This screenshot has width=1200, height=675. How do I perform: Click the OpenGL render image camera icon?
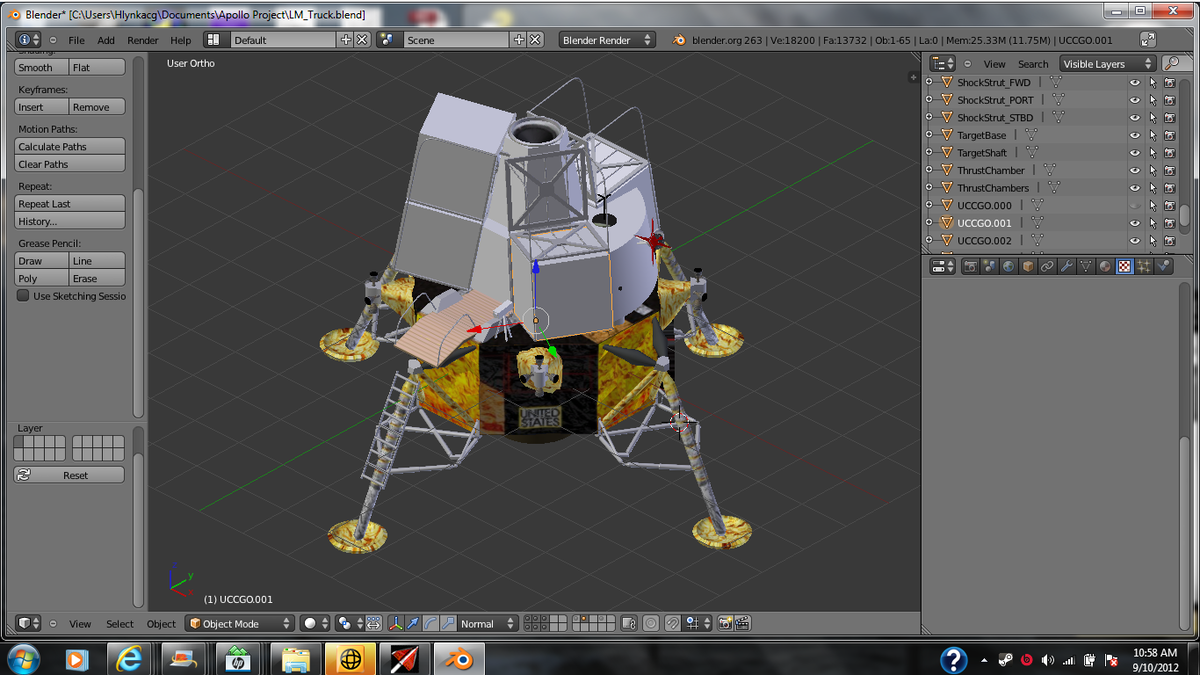point(725,623)
